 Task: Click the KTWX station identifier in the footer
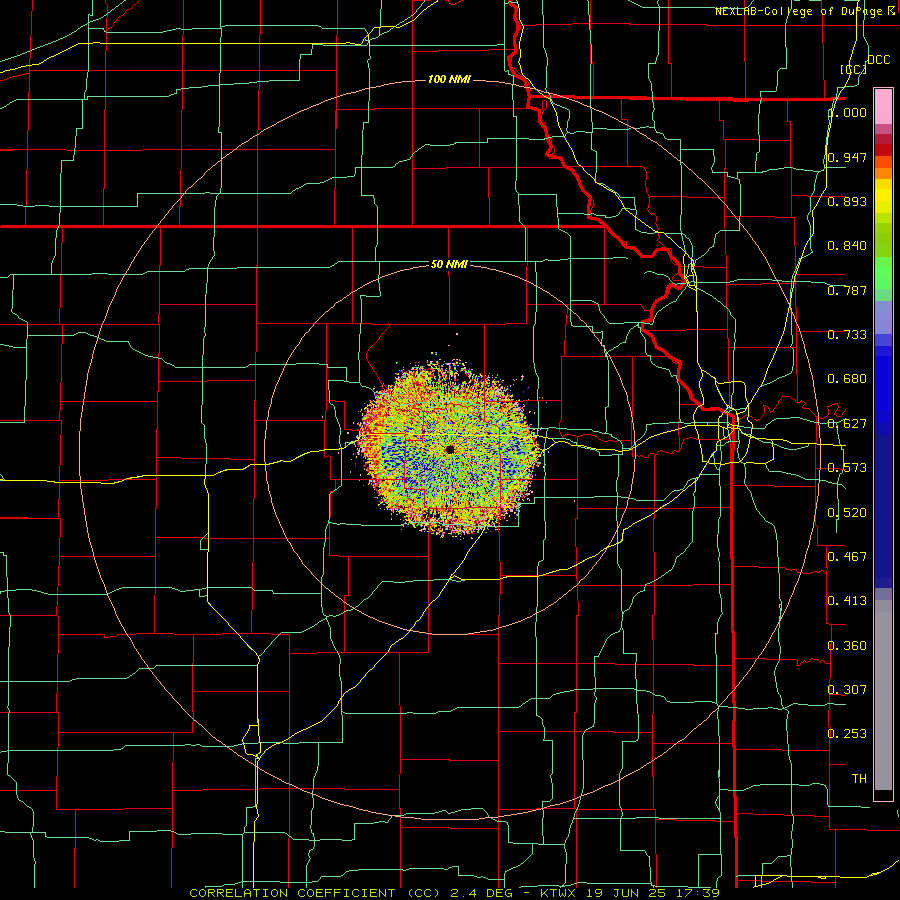(x=558, y=893)
